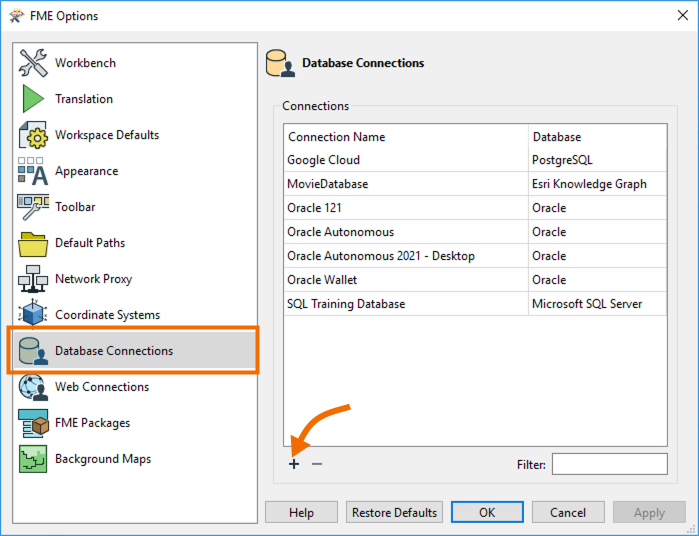Select the SQL Training Database row
The width and height of the screenshot is (699, 536).
pos(475,304)
